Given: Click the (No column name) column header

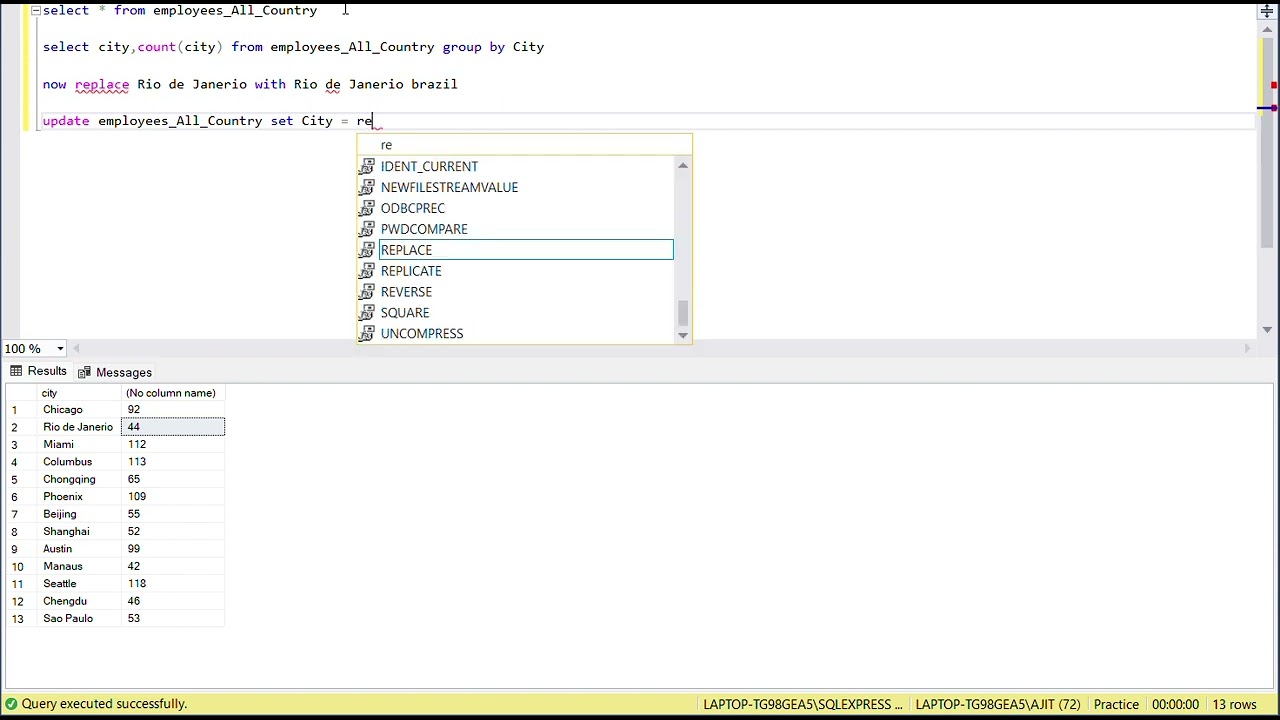Looking at the screenshot, I should 173,393.
